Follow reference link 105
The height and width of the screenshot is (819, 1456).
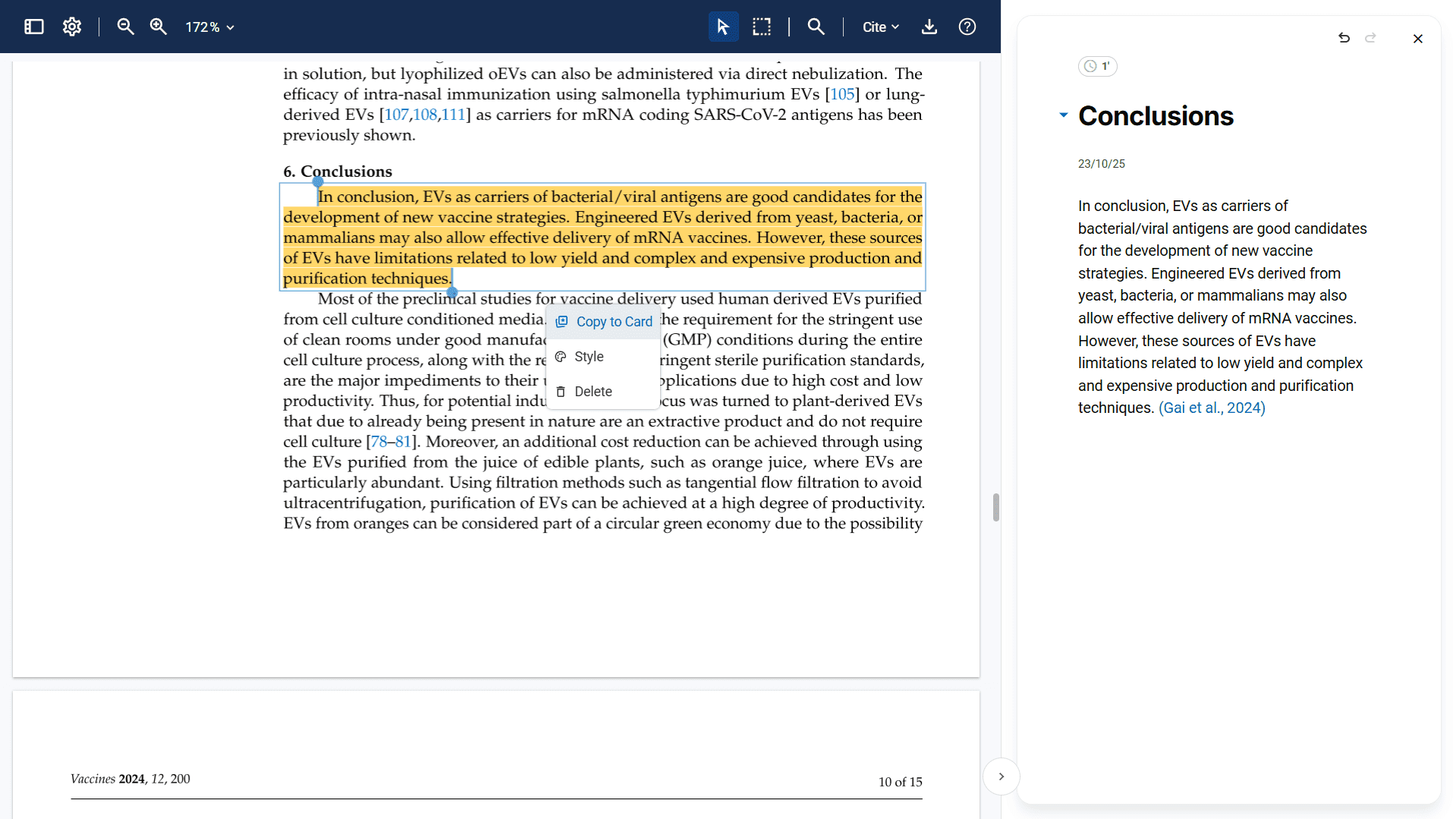841,94
